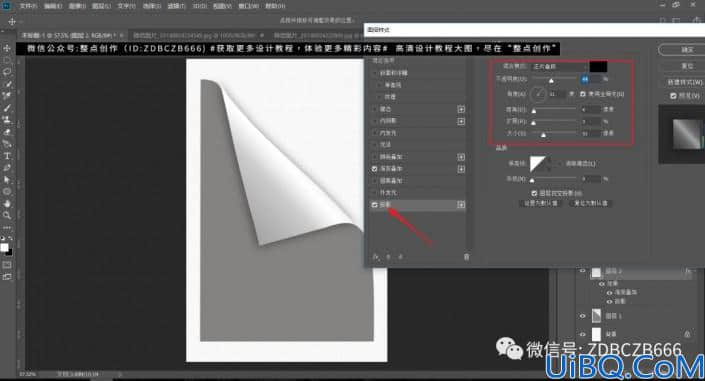Select Blending Options at list top
705x381 pixels.
pos(383,60)
